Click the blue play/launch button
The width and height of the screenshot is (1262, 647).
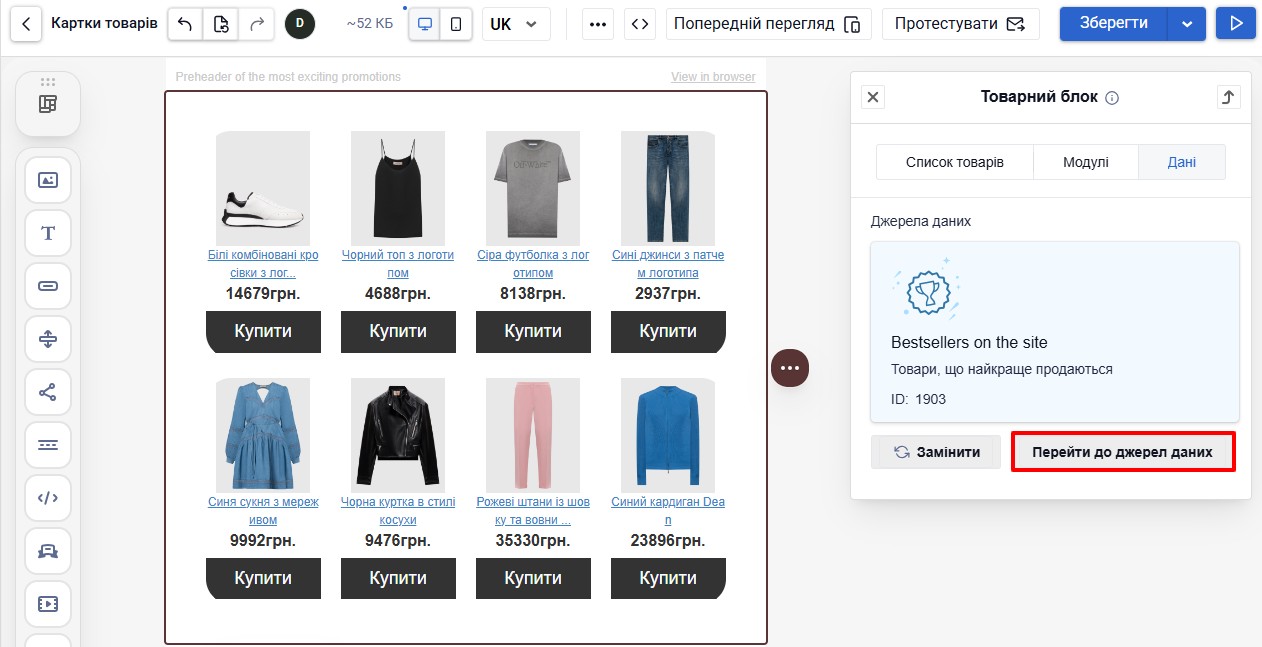1236,24
